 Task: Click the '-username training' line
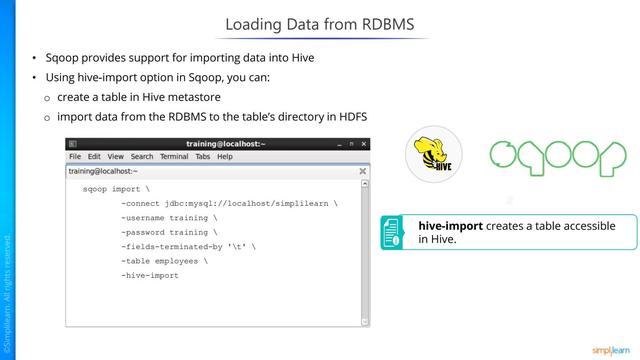(169, 218)
